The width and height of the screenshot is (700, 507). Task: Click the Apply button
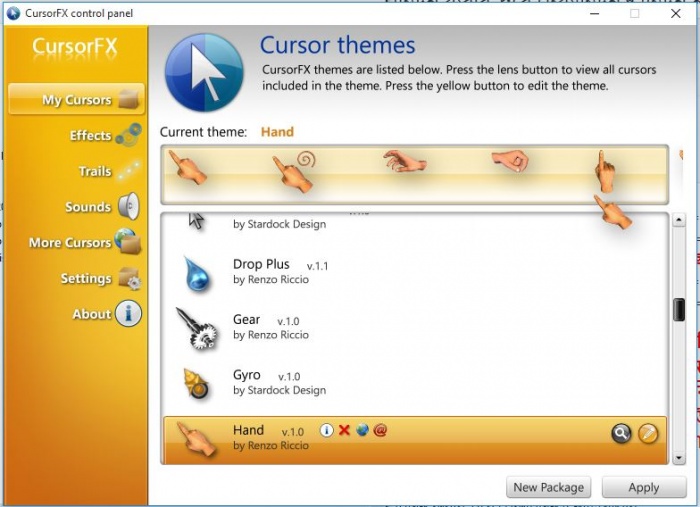643,487
